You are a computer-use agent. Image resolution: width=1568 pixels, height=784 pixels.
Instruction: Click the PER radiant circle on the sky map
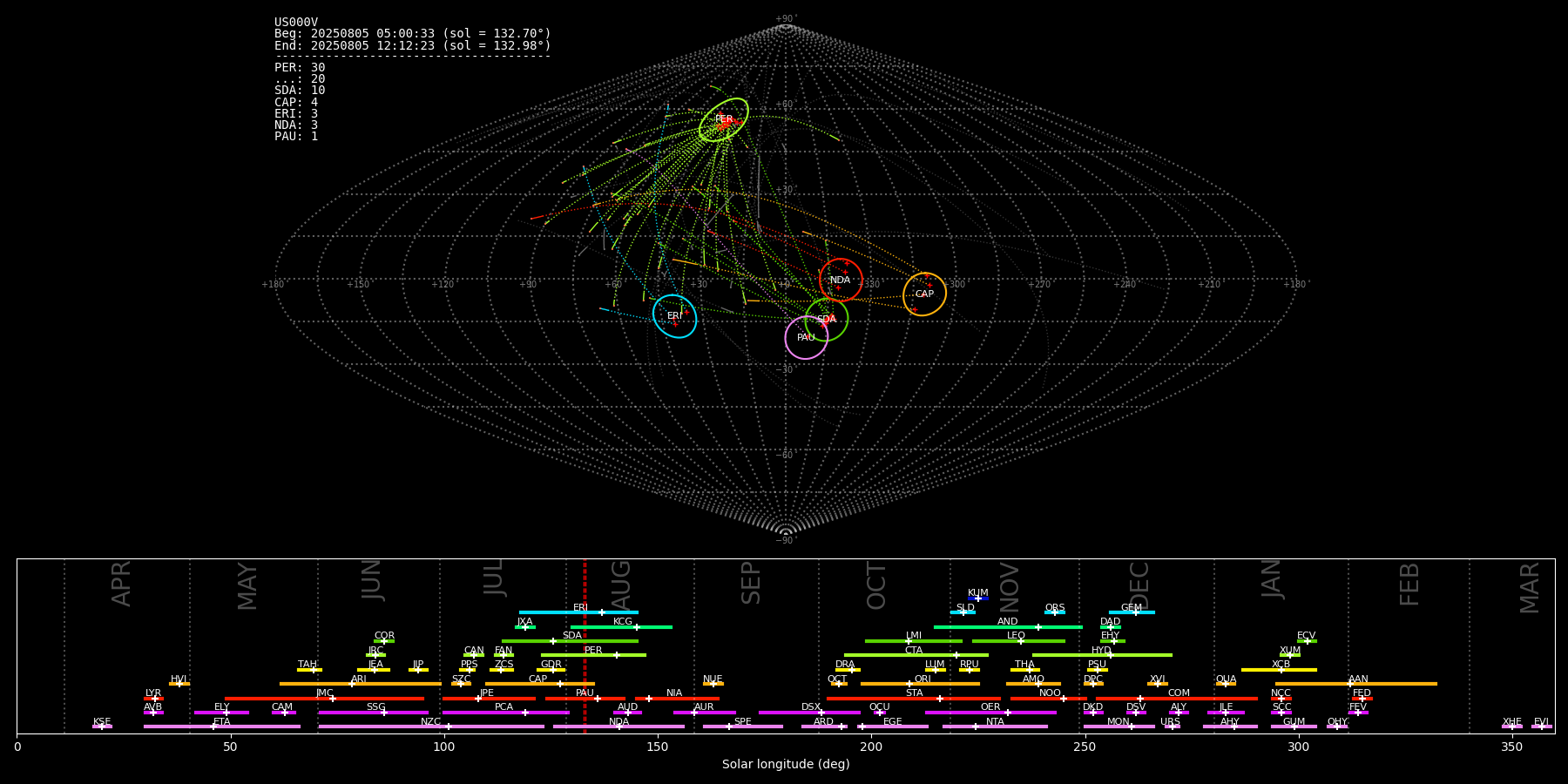(x=723, y=119)
